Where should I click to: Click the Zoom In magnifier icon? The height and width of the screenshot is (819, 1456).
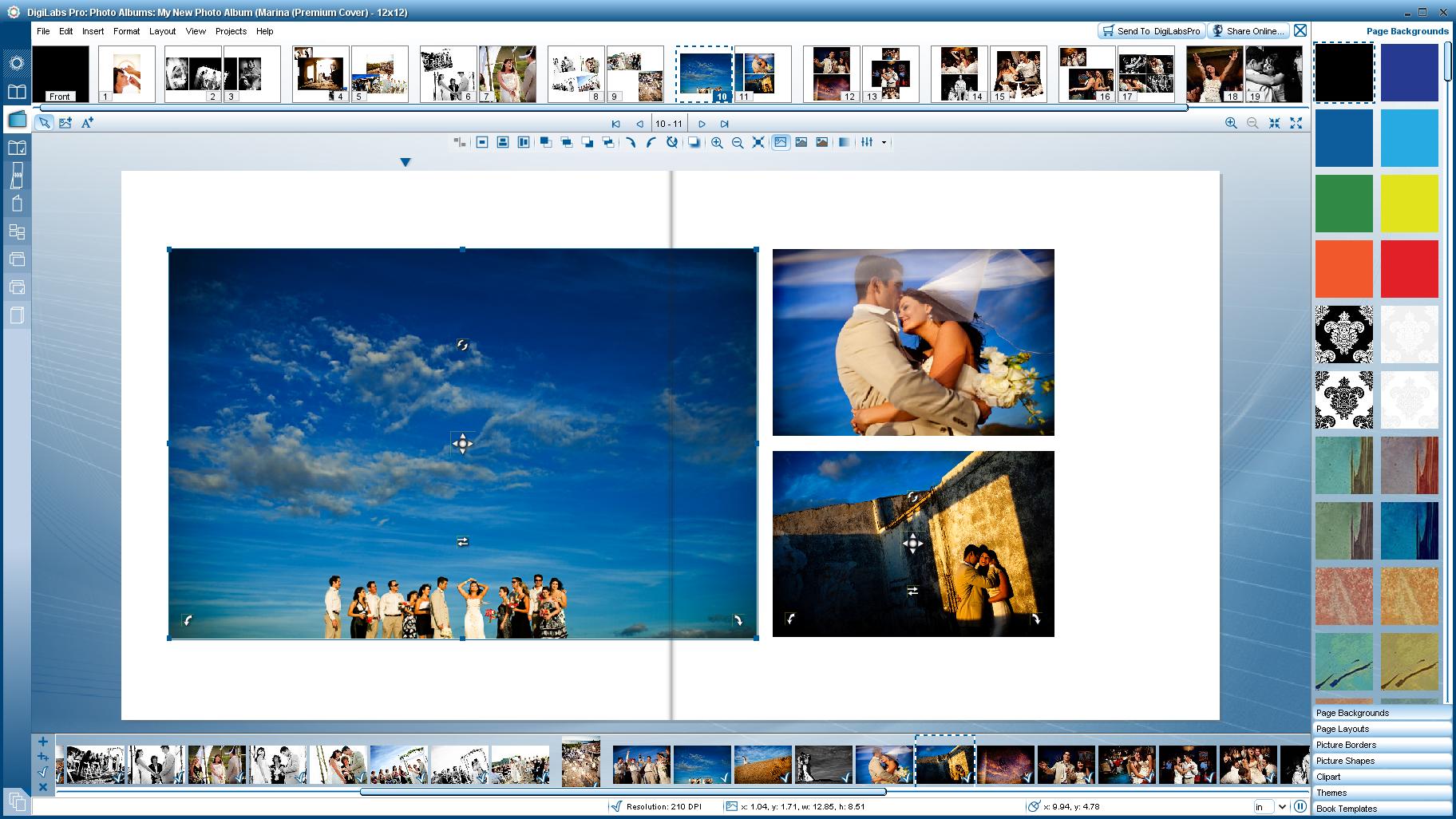(718, 142)
